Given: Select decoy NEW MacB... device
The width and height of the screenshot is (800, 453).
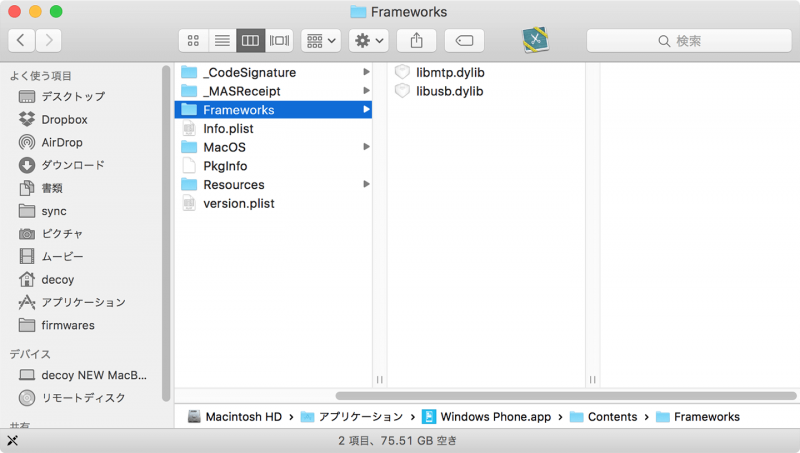Looking at the screenshot, I should pos(85,375).
